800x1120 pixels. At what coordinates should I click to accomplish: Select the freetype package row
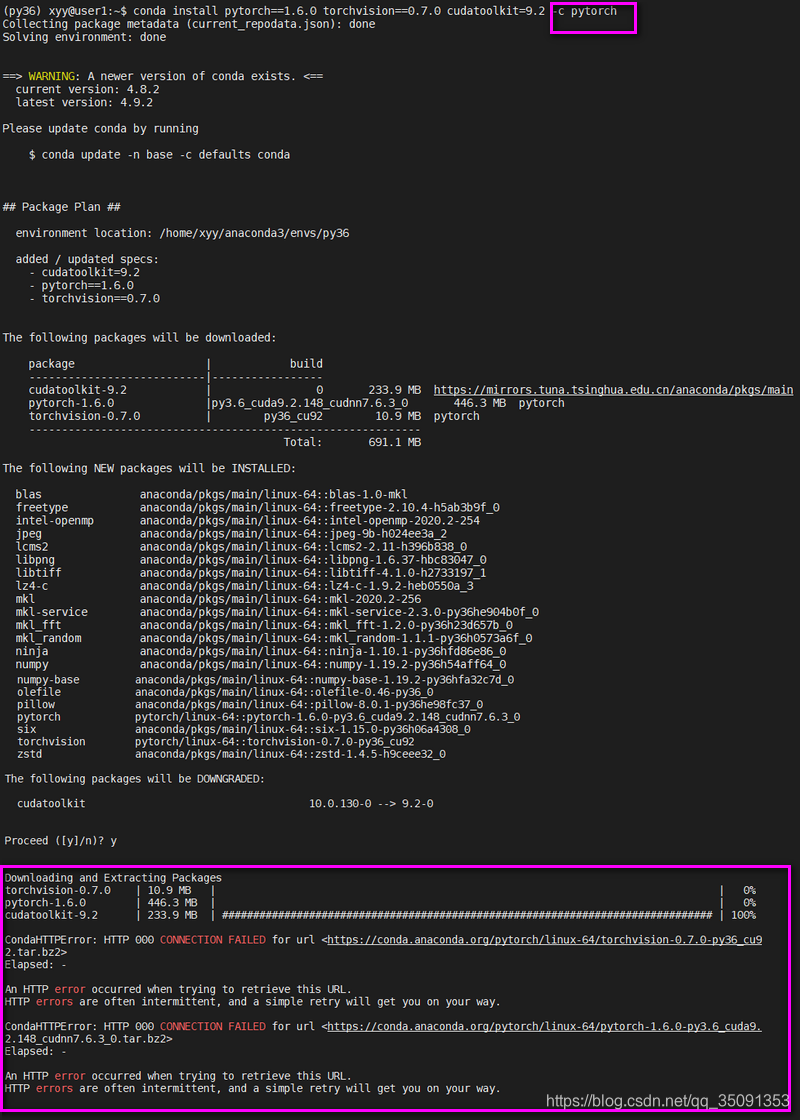[257, 507]
